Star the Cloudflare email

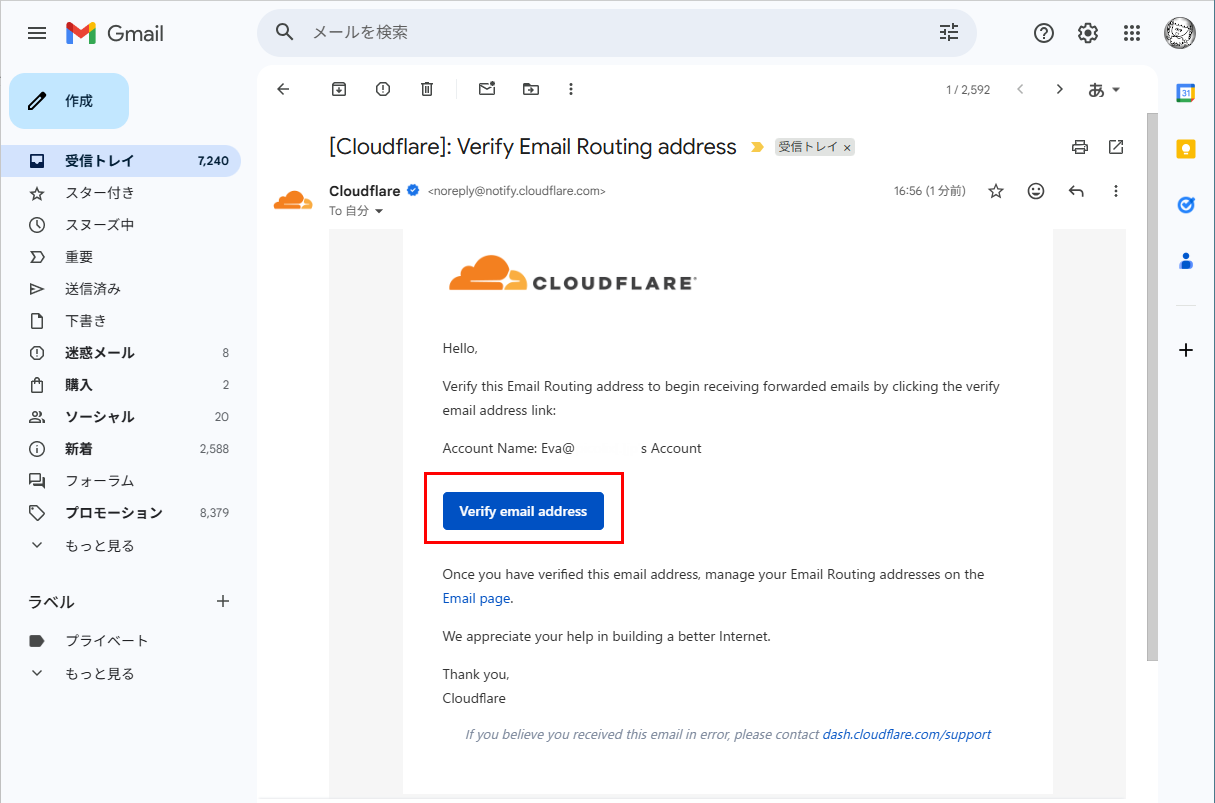995,190
